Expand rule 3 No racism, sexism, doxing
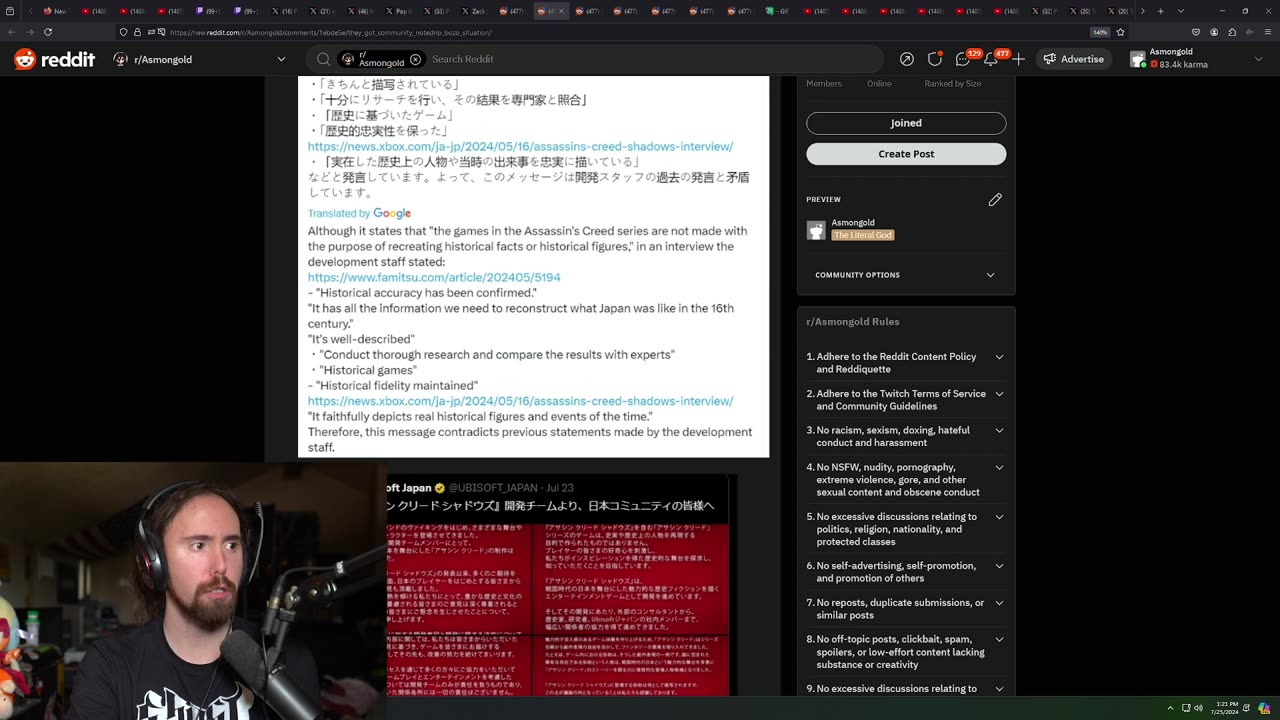 click(x=906, y=436)
